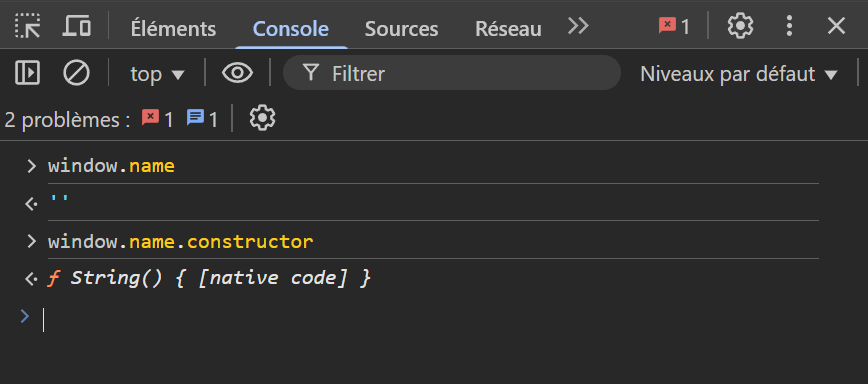Click the error count badge in tab bar
Image resolution: width=868 pixels, height=384 pixels.
[674, 26]
